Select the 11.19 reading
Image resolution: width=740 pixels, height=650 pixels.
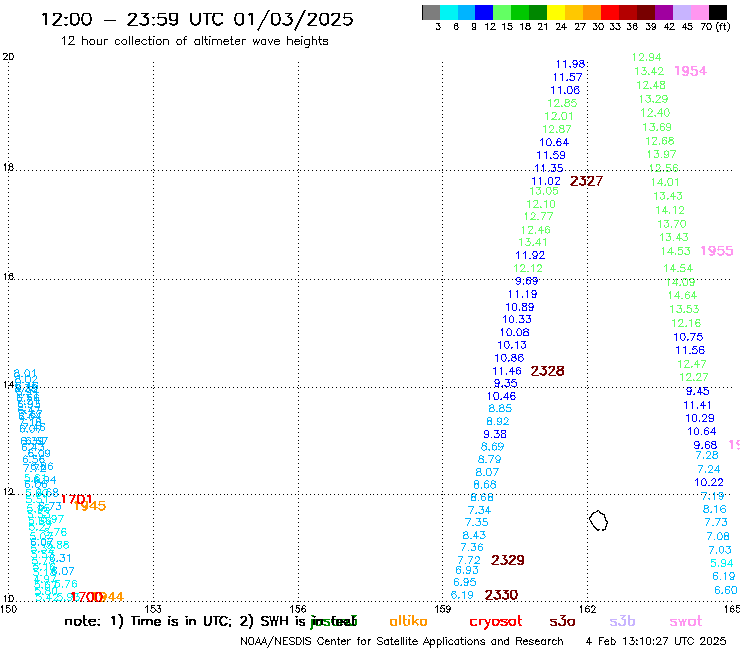[x=522, y=295]
